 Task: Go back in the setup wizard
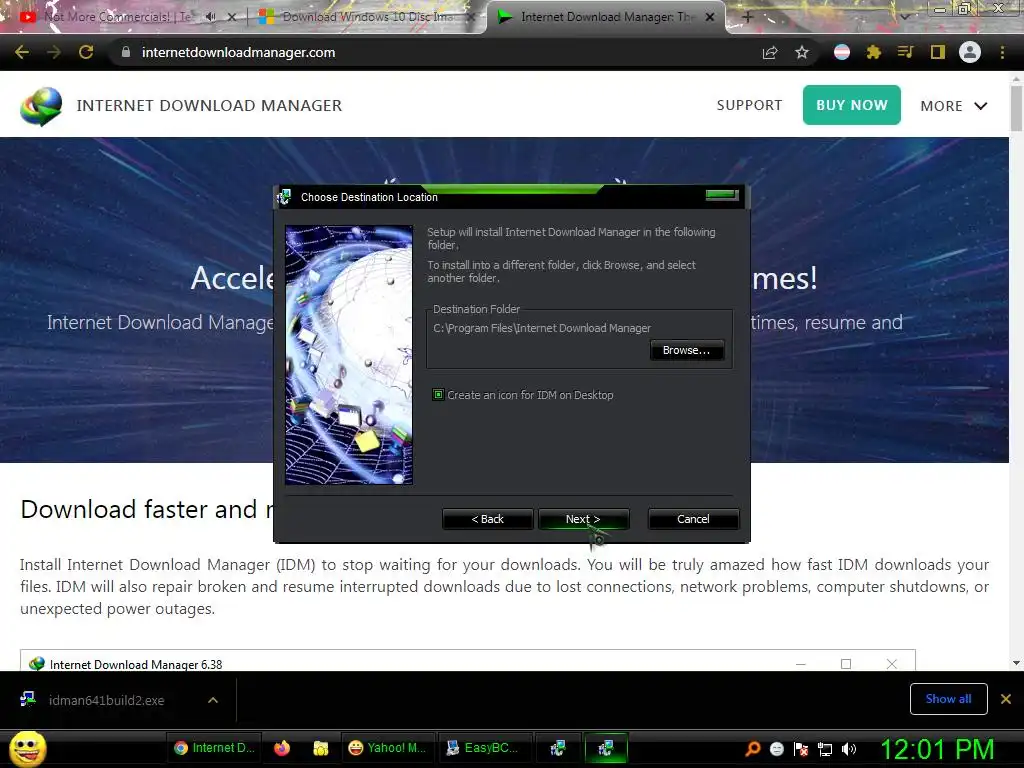(x=487, y=519)
